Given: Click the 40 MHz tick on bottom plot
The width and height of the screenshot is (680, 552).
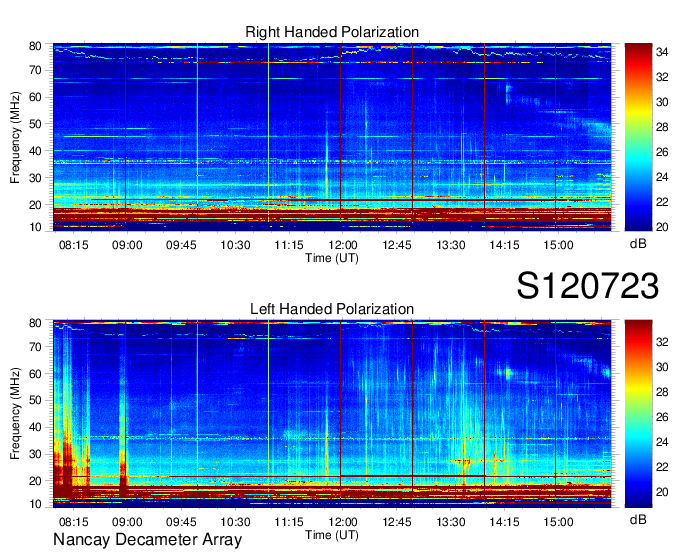Looking at the screenshot, I should [36, 427].
